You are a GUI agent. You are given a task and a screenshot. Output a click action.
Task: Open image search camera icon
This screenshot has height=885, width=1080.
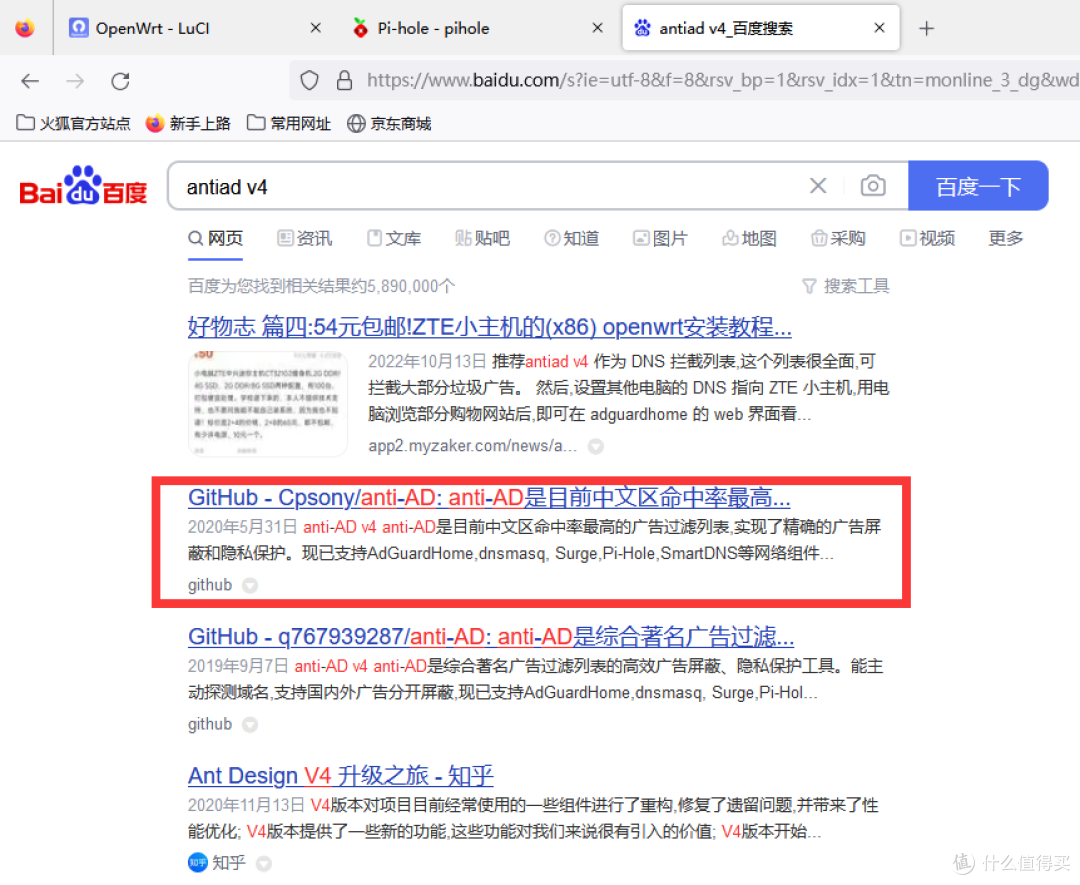tap(873, 186)
